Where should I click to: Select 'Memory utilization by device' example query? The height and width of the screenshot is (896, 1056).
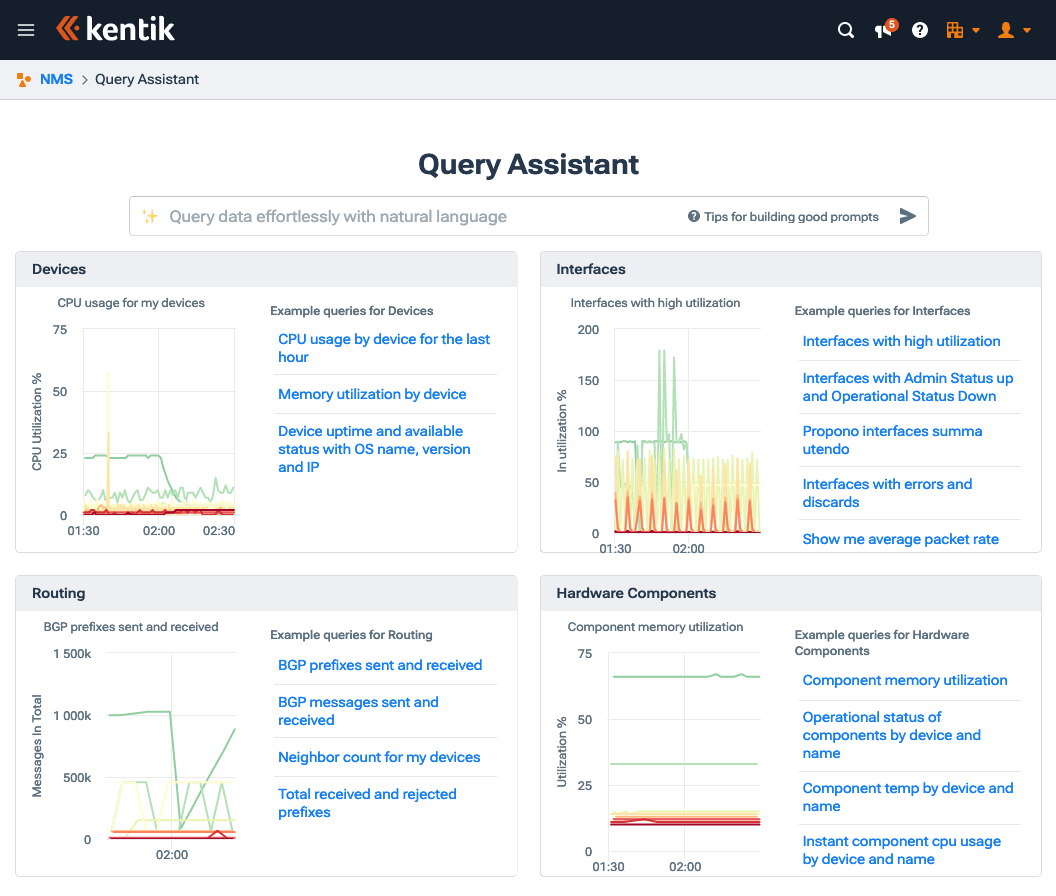click(372, 394)
